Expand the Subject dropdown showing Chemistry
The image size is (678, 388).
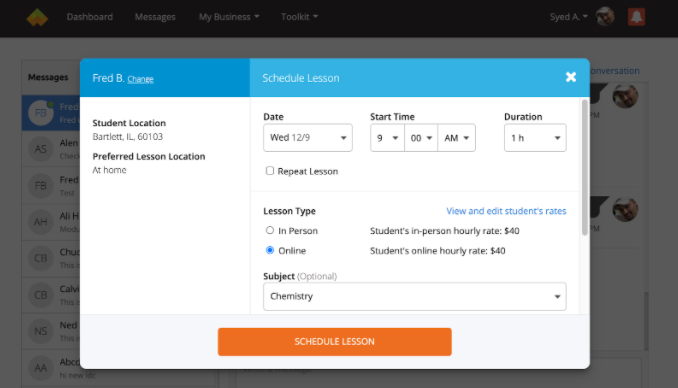click(x=415, y=296)
